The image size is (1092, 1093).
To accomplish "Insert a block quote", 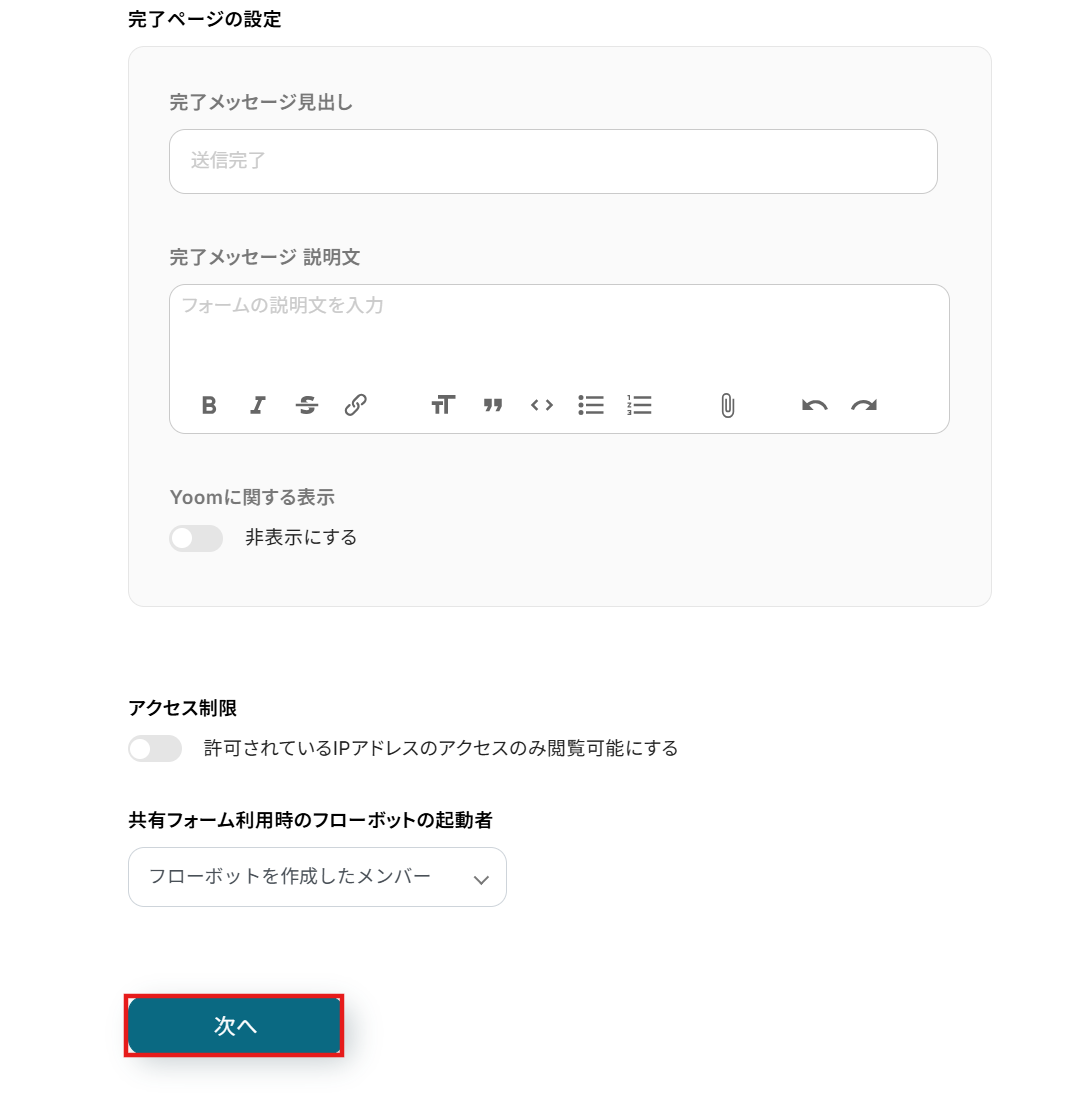I will [492, 405].
